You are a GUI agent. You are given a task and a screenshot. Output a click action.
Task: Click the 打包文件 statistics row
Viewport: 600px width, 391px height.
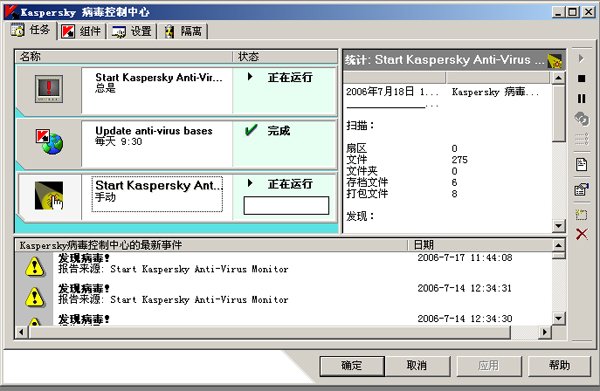pyautogui.click(x=402, y=194)
